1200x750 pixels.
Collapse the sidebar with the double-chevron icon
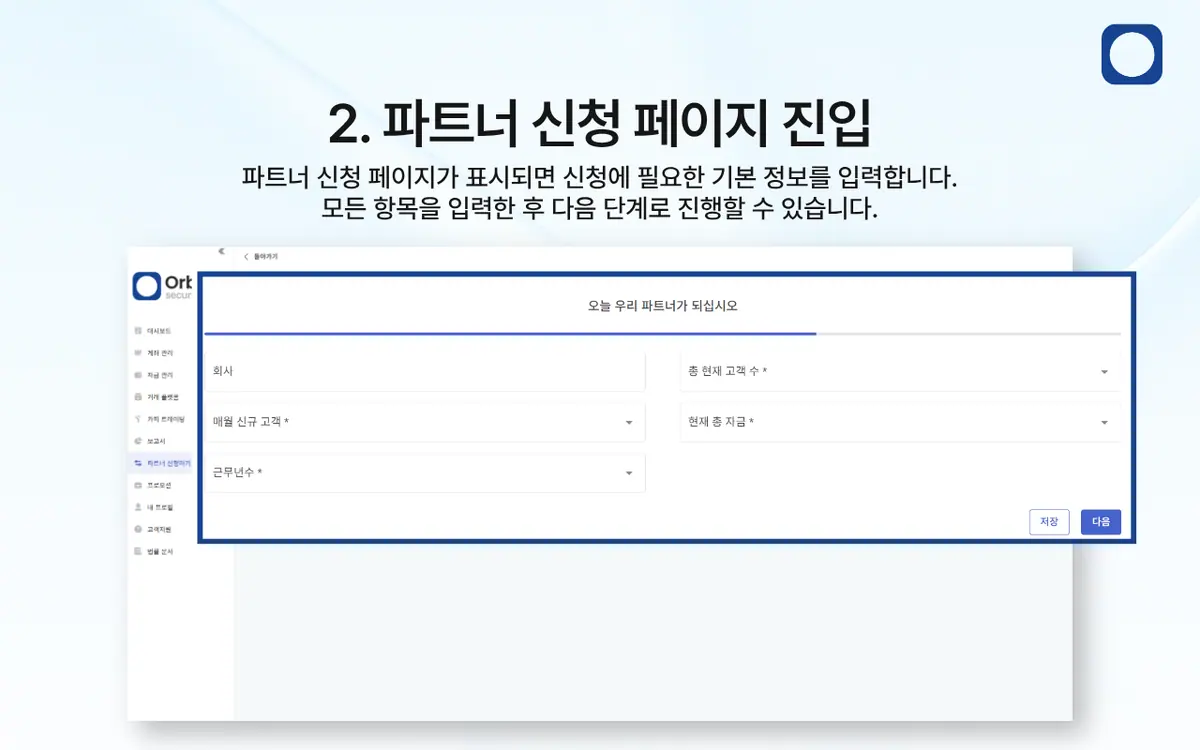pos(221,252)
